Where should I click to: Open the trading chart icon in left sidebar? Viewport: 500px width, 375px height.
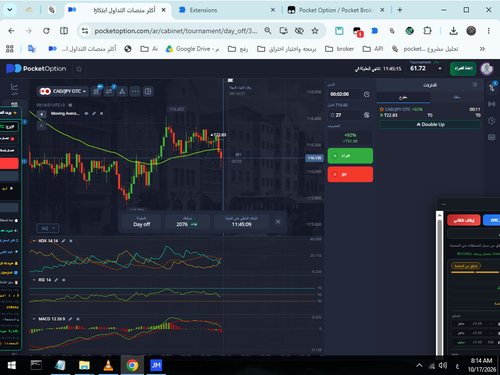[14, 88]
